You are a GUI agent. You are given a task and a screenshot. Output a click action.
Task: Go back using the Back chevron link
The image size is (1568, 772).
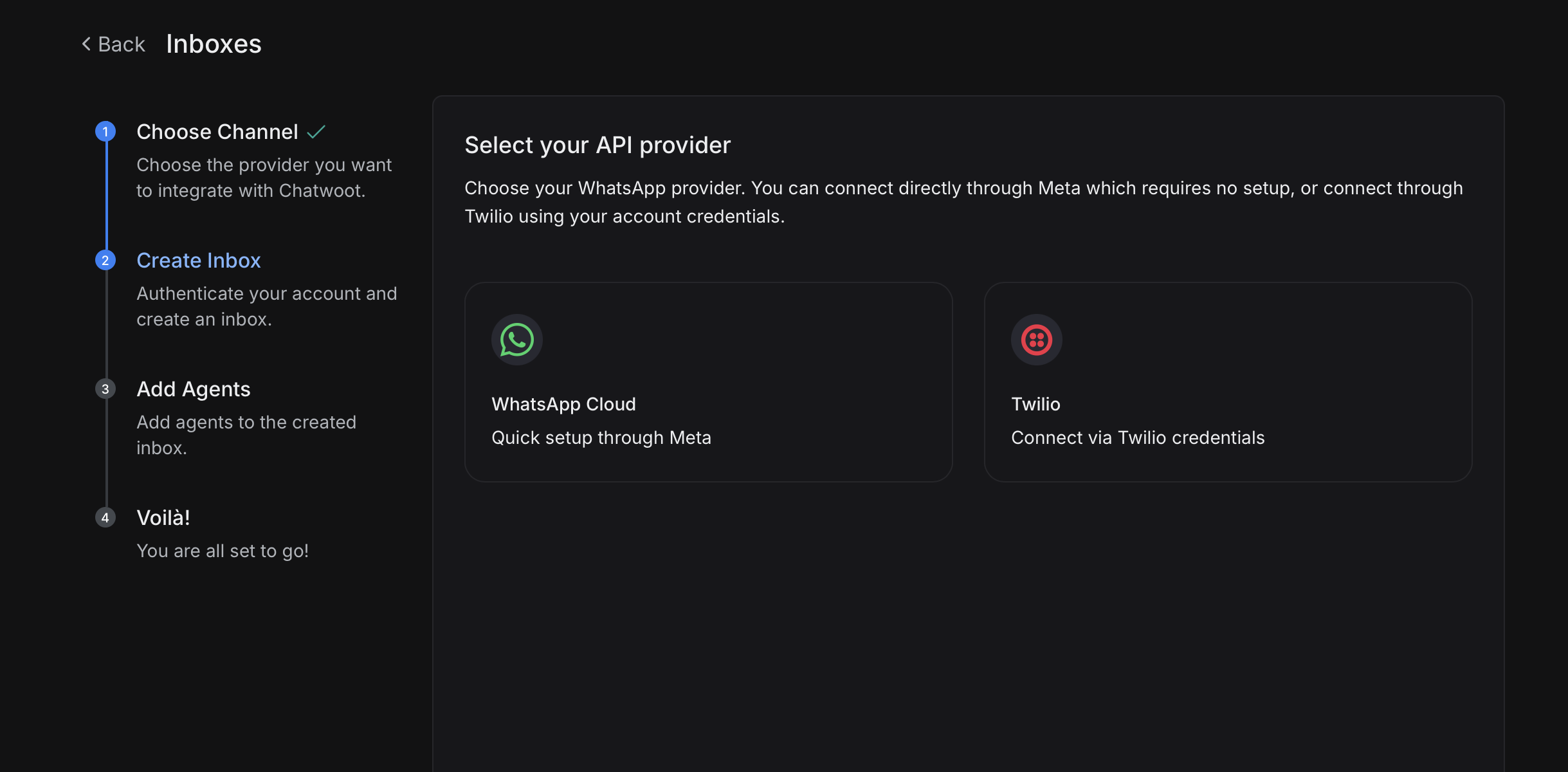pos(113,44)
